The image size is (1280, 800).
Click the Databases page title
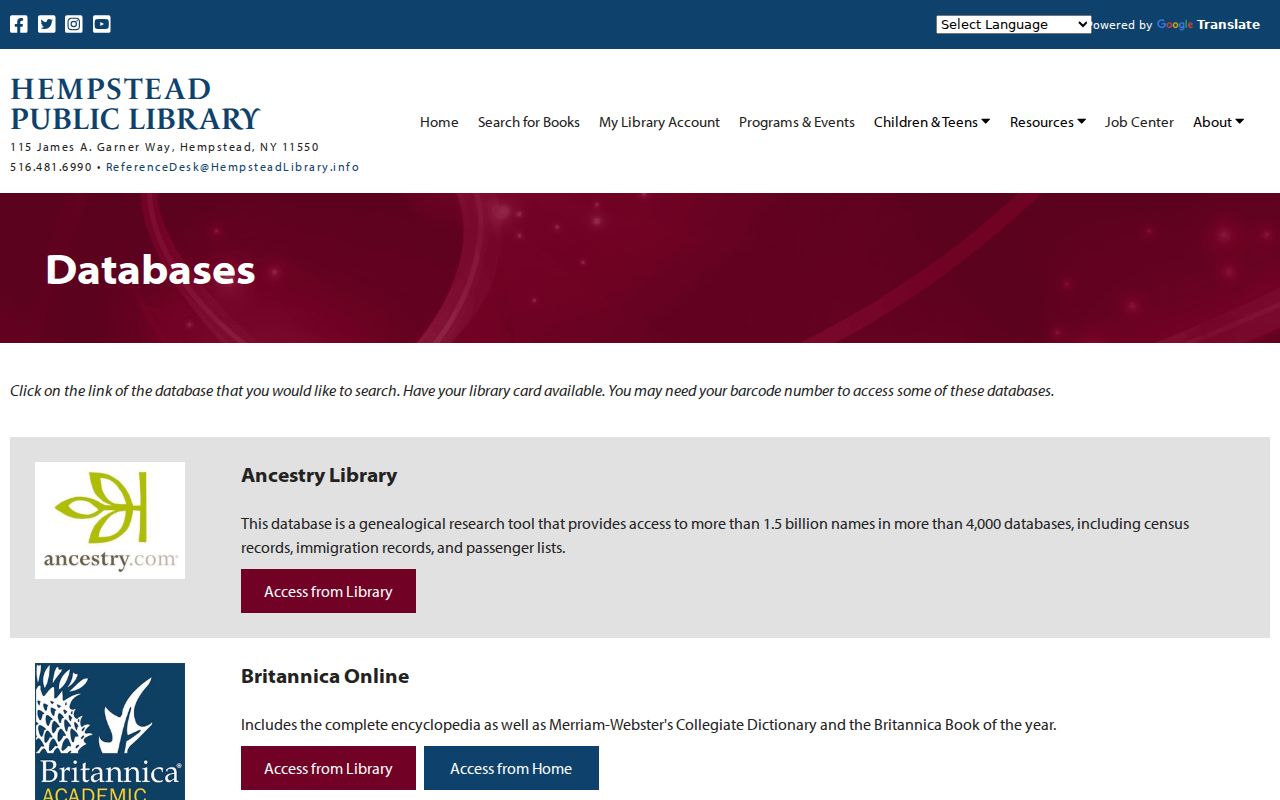150,270
